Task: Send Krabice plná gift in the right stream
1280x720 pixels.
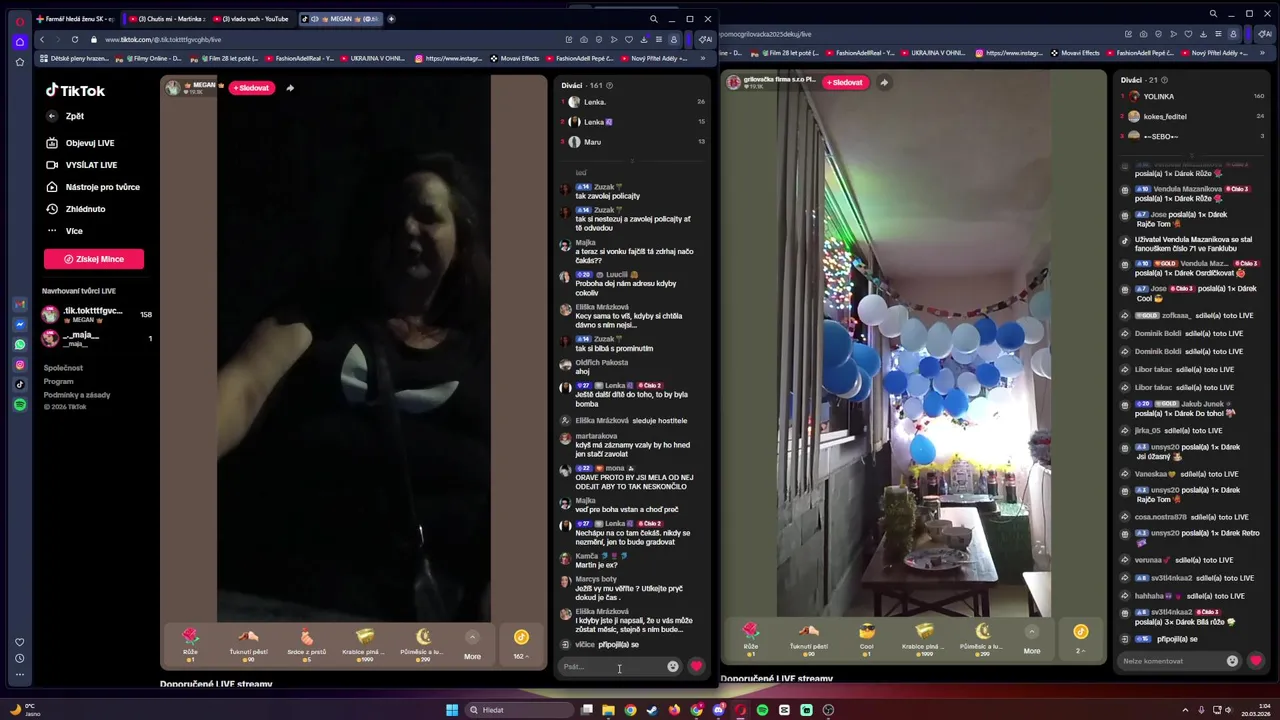Action: 925,637
